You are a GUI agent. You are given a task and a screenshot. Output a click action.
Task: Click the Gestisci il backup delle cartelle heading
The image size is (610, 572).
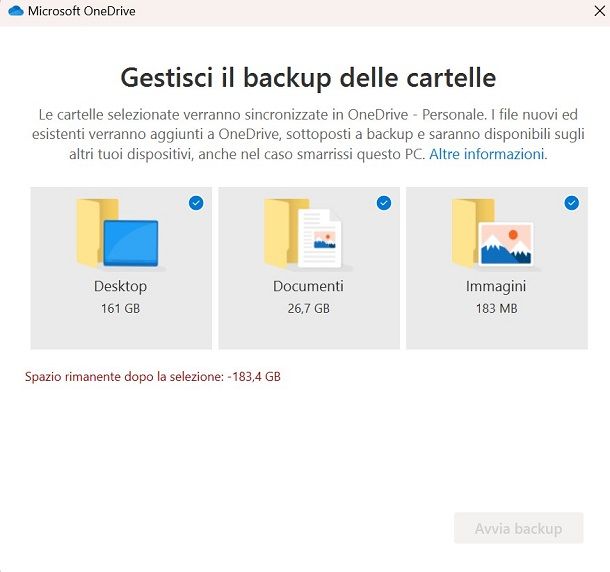[x=308, y=77]
